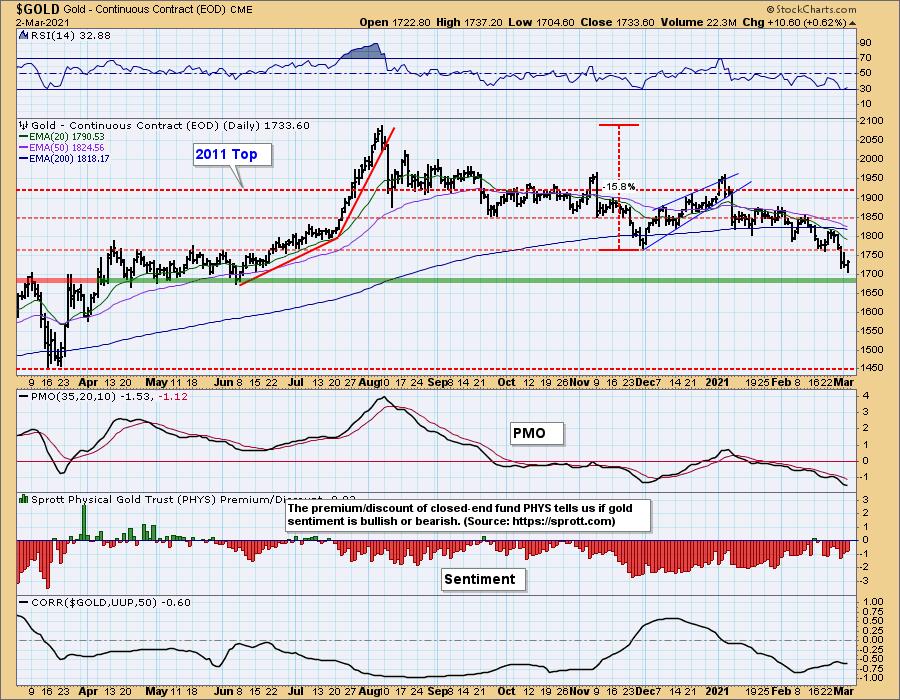
Task: Click the 1450 price axis label
Action: 872,368
